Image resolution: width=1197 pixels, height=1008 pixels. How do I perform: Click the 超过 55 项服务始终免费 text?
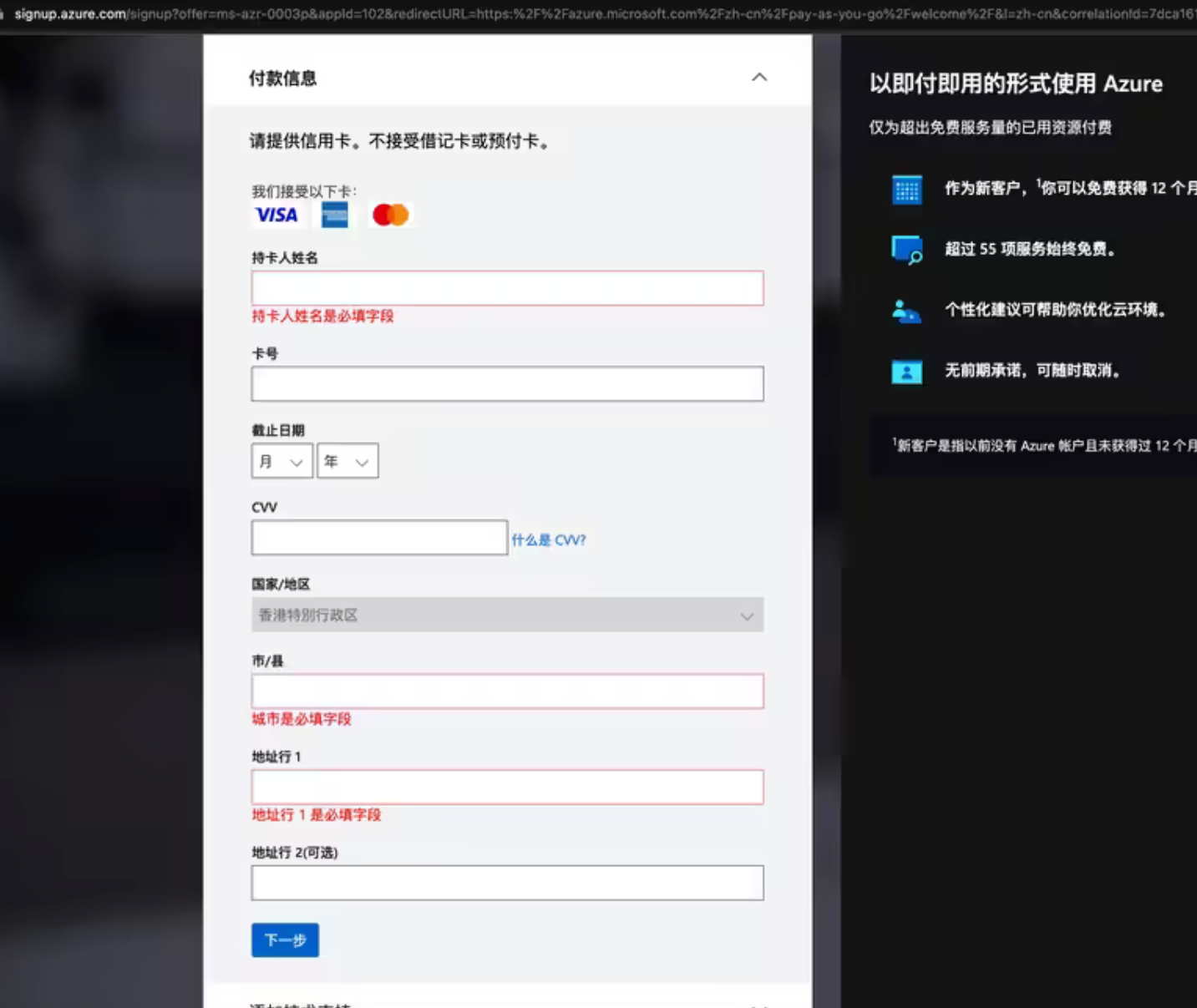(x=1030, y=249)
